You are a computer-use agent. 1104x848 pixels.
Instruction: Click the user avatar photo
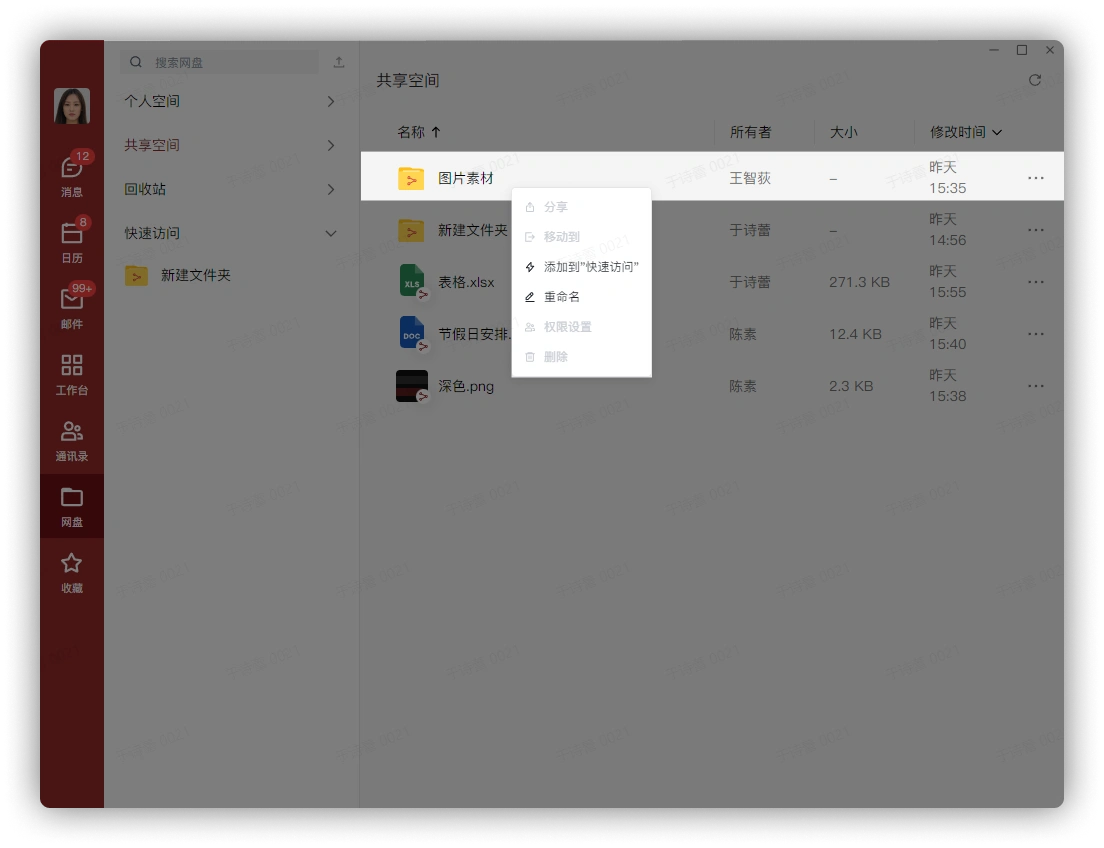[72, 106]
